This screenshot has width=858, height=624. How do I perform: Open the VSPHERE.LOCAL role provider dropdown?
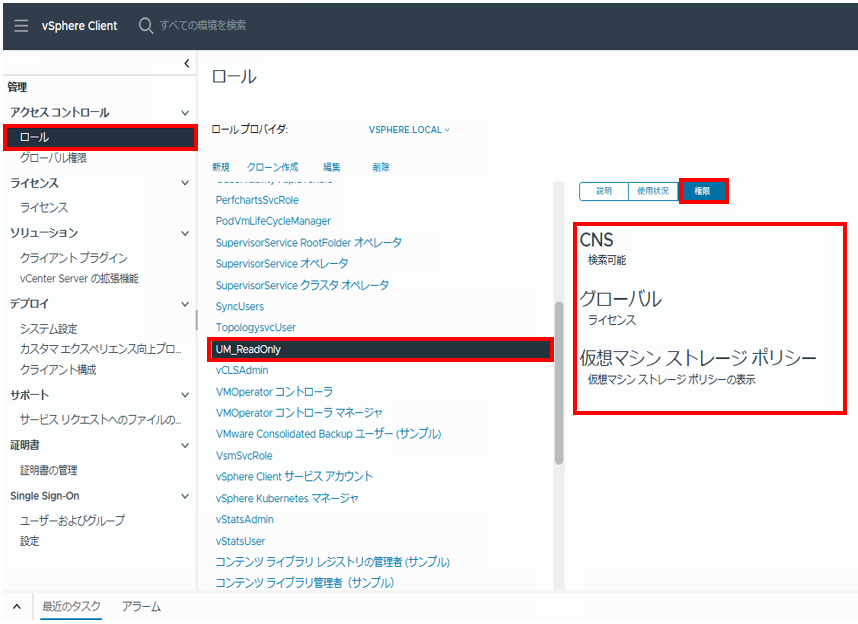click(409, 130)
